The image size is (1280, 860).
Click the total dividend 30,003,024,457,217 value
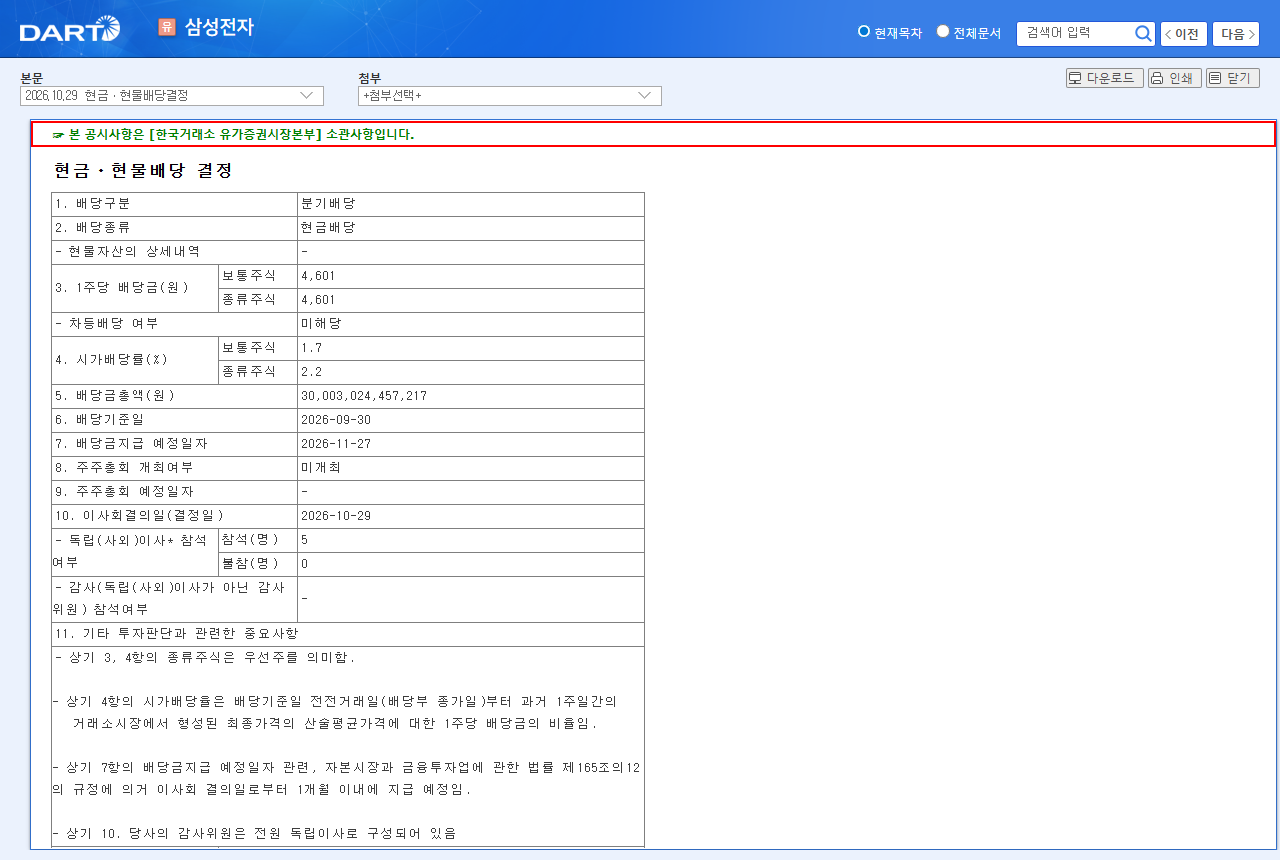point(364,396)
